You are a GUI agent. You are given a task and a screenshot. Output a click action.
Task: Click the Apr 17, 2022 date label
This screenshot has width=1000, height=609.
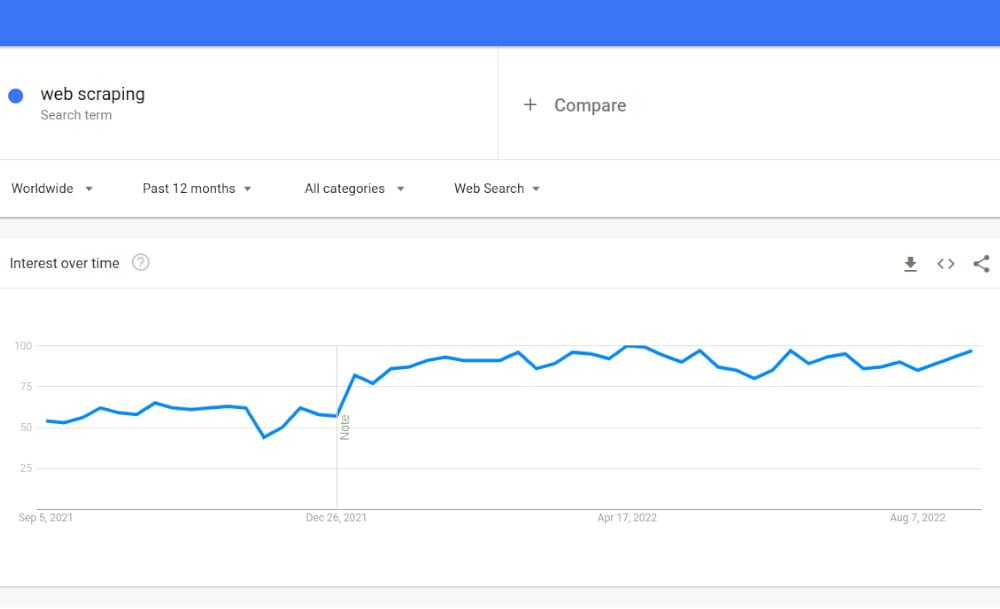click(626, 518)
